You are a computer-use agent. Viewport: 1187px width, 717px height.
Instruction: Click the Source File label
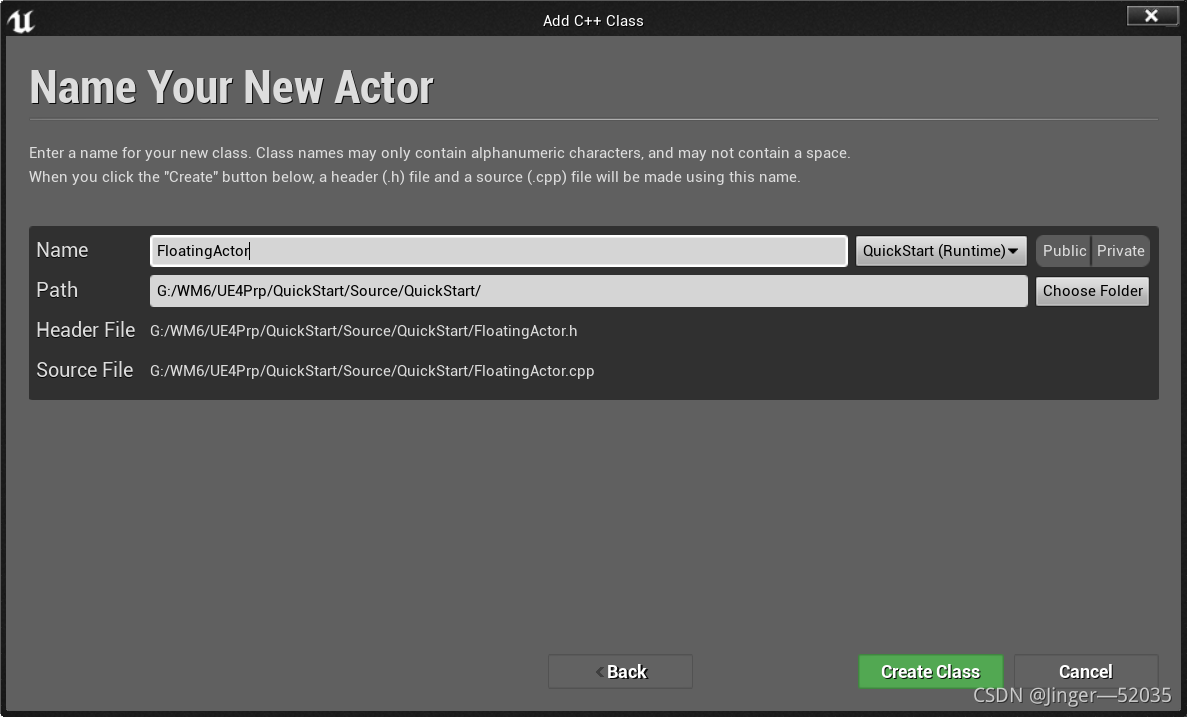(85, 370)
